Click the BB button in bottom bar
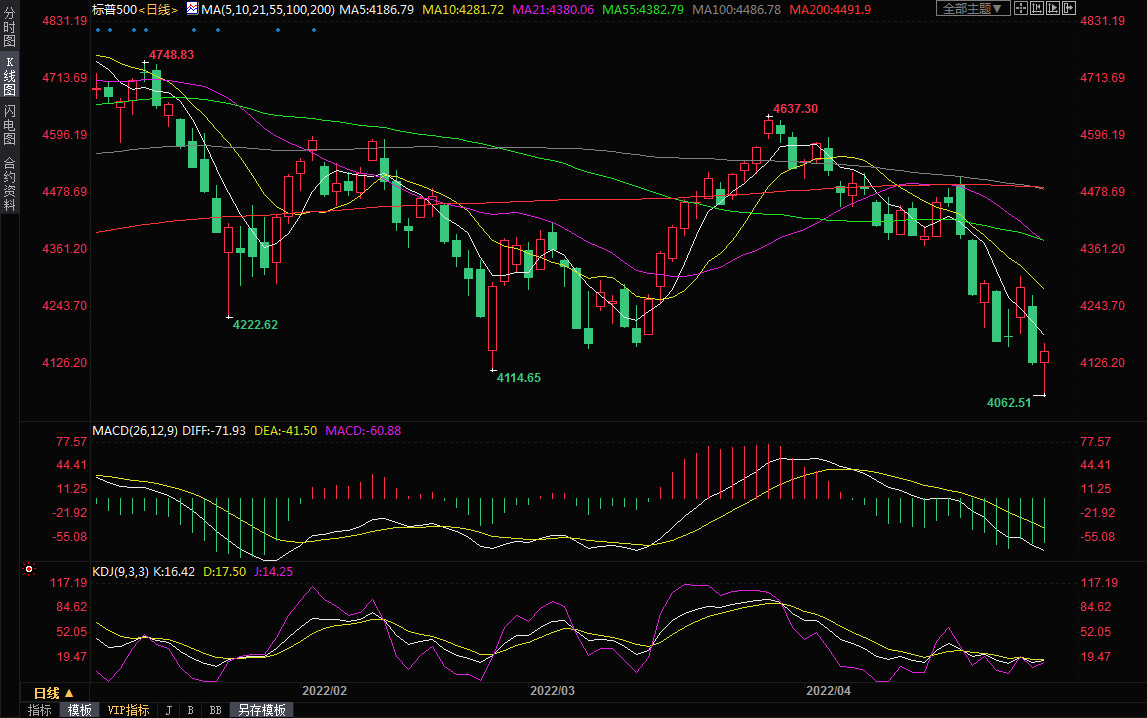This screenshot has width=1147, height=718. click(x=215, y=710)
